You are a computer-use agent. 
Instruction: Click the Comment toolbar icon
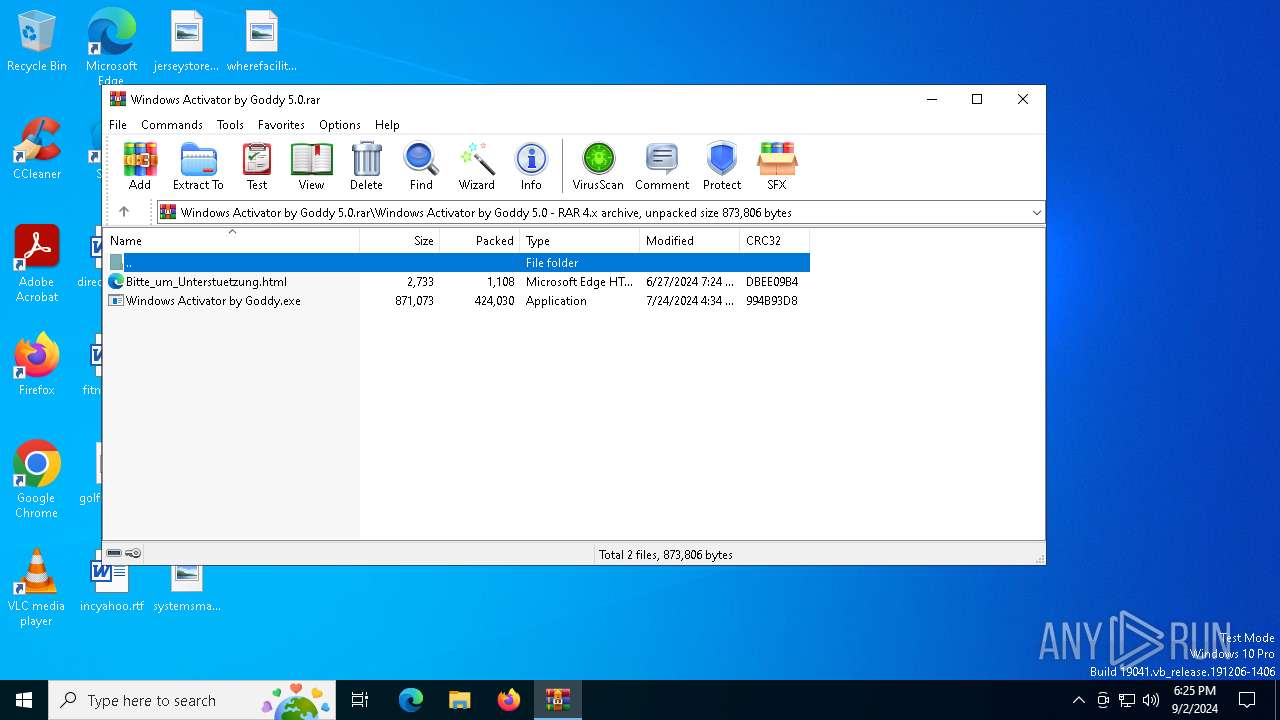pos(662,166)
